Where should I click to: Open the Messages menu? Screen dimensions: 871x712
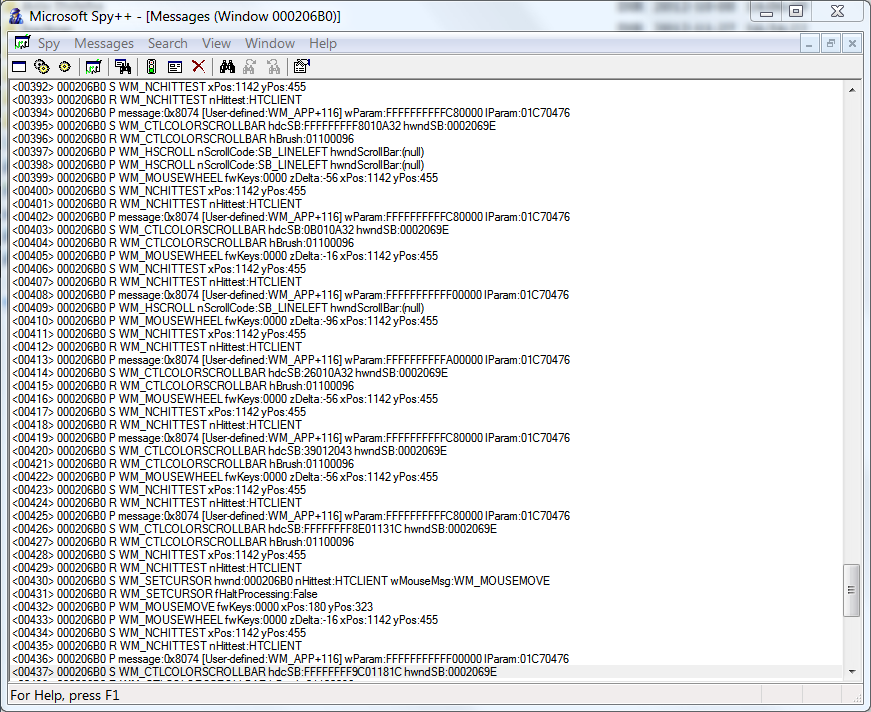(104, 43)
